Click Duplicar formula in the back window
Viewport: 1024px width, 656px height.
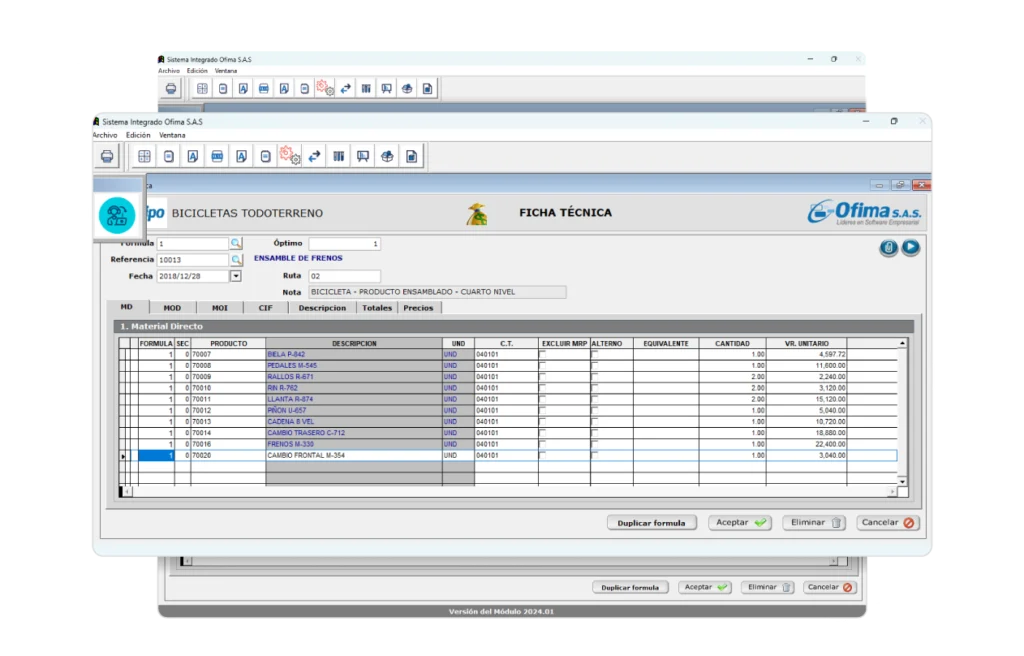point(630,587)
